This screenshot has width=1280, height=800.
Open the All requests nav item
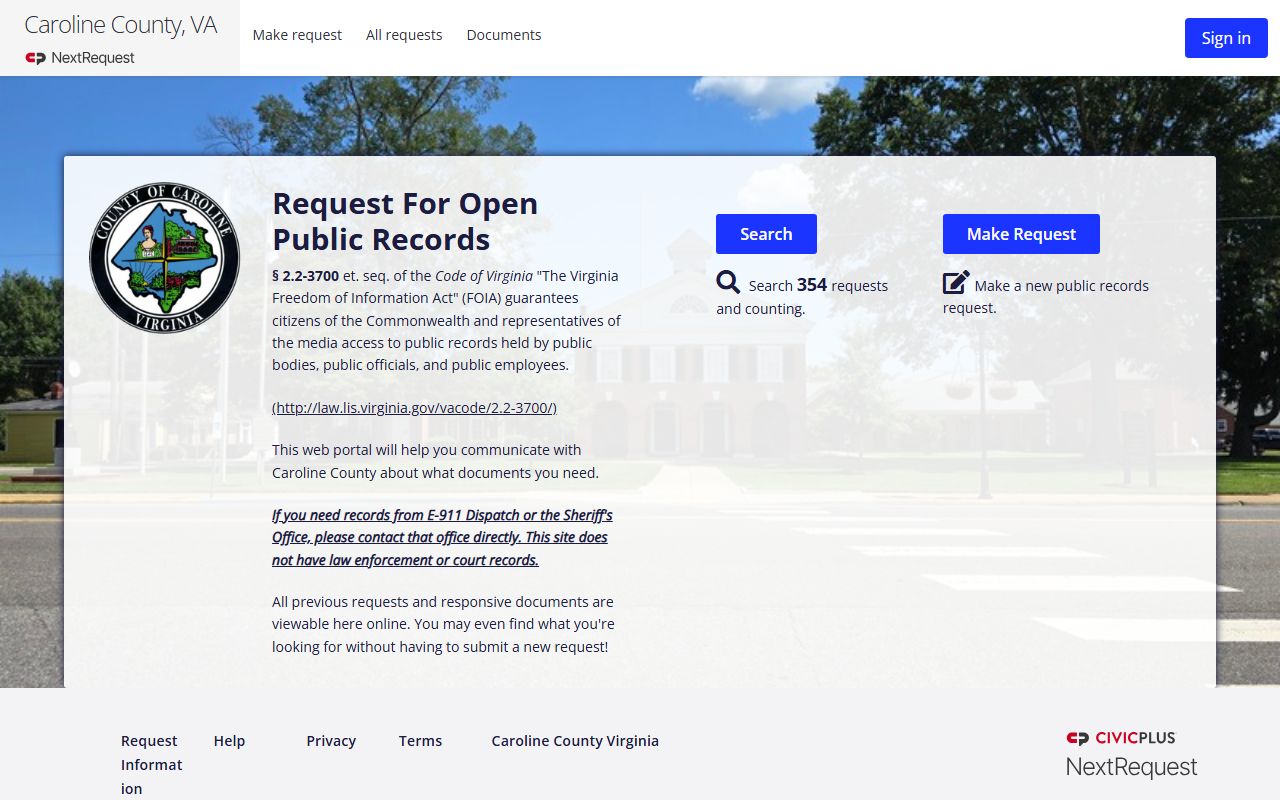404,35
